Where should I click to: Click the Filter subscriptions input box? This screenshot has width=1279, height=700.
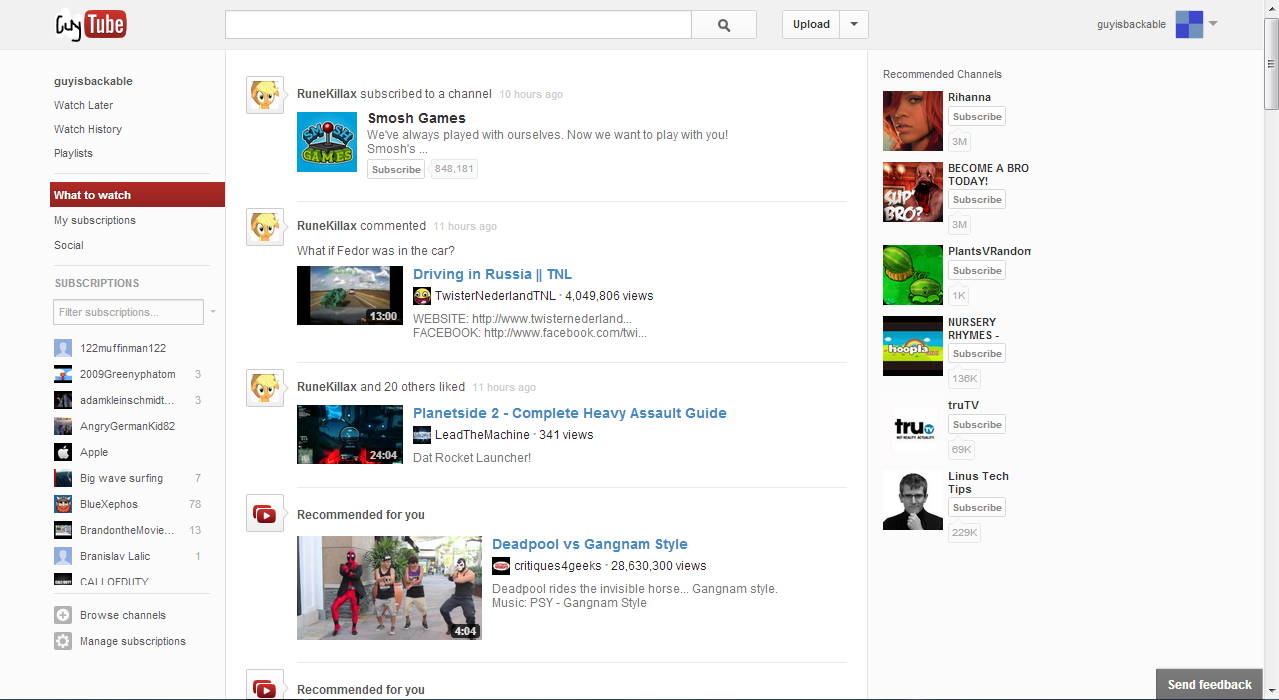[128, 312]
